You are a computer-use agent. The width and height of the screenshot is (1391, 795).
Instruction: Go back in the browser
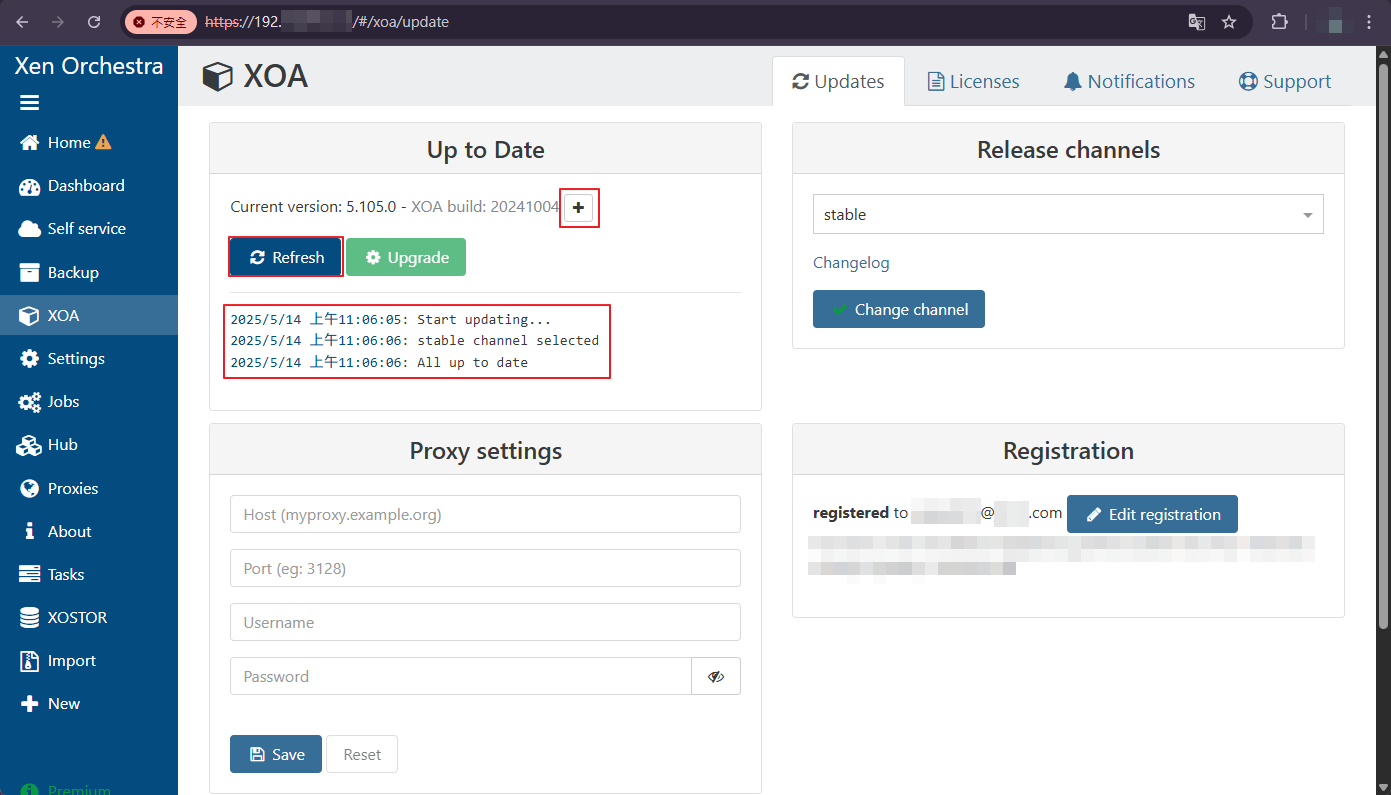22,21
